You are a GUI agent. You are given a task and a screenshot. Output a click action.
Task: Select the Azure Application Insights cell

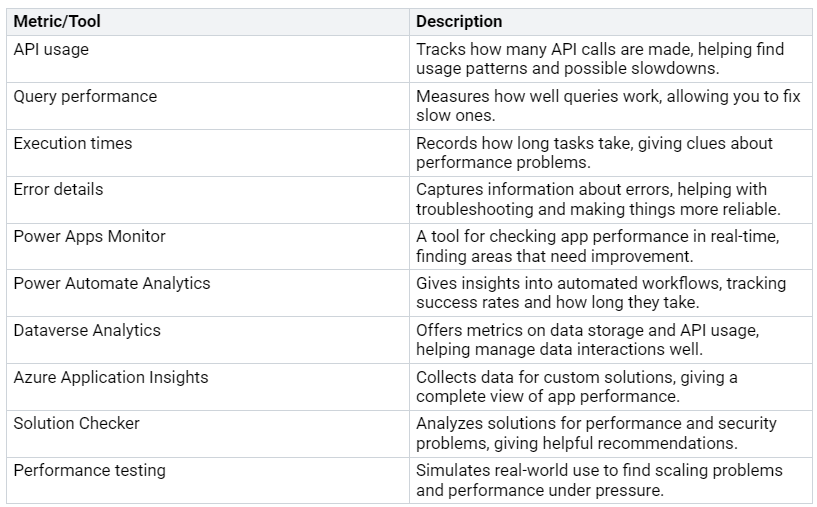point(111,377)
